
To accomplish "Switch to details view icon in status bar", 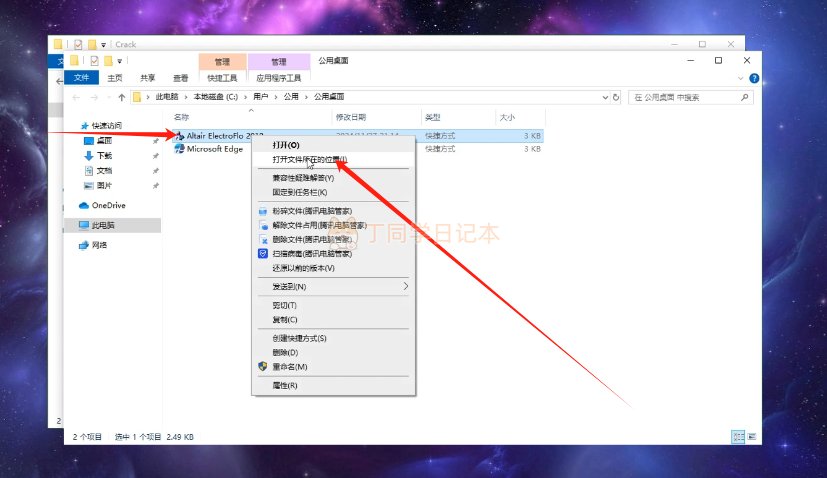I will tap(737, 437).
